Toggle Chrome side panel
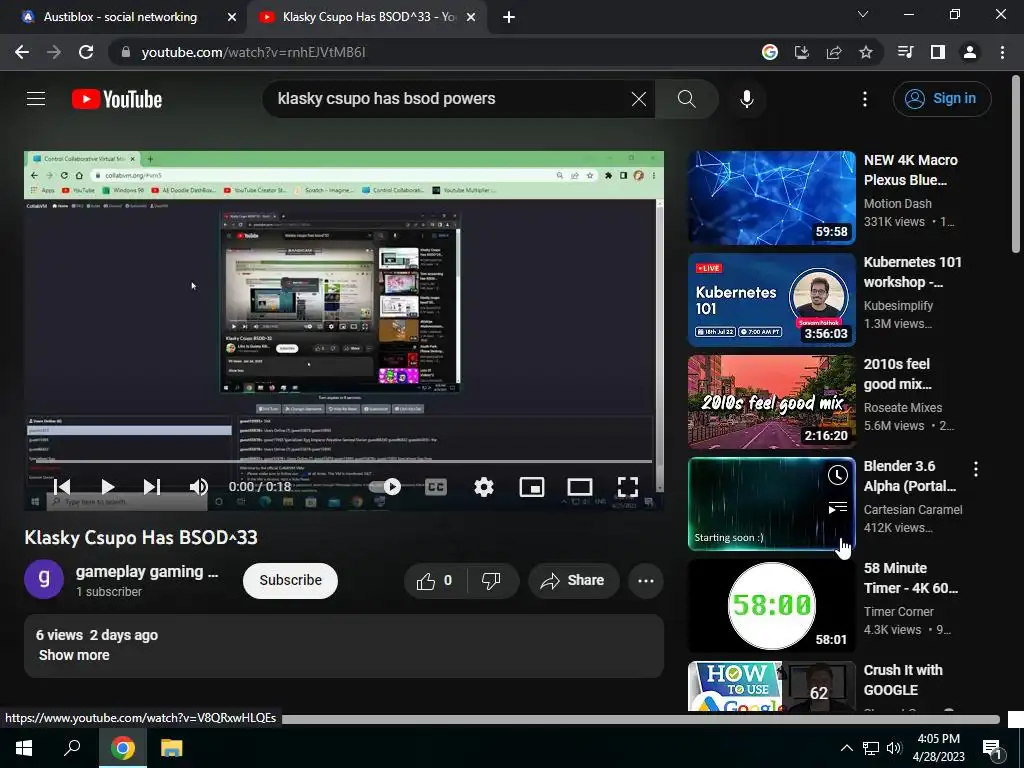Viewport: 1024px width, 768px height. coord(938,52)
